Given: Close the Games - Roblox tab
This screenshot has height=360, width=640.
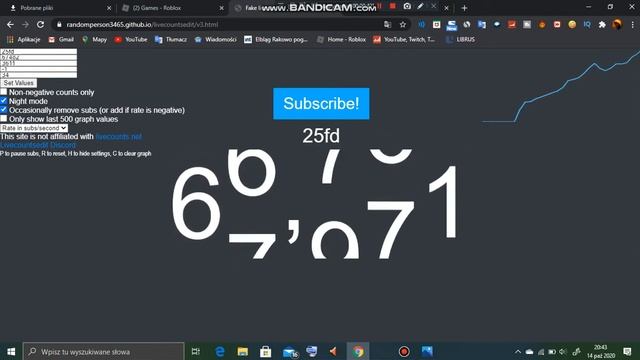Looking at the screenshot, I should tap(222, 8).
